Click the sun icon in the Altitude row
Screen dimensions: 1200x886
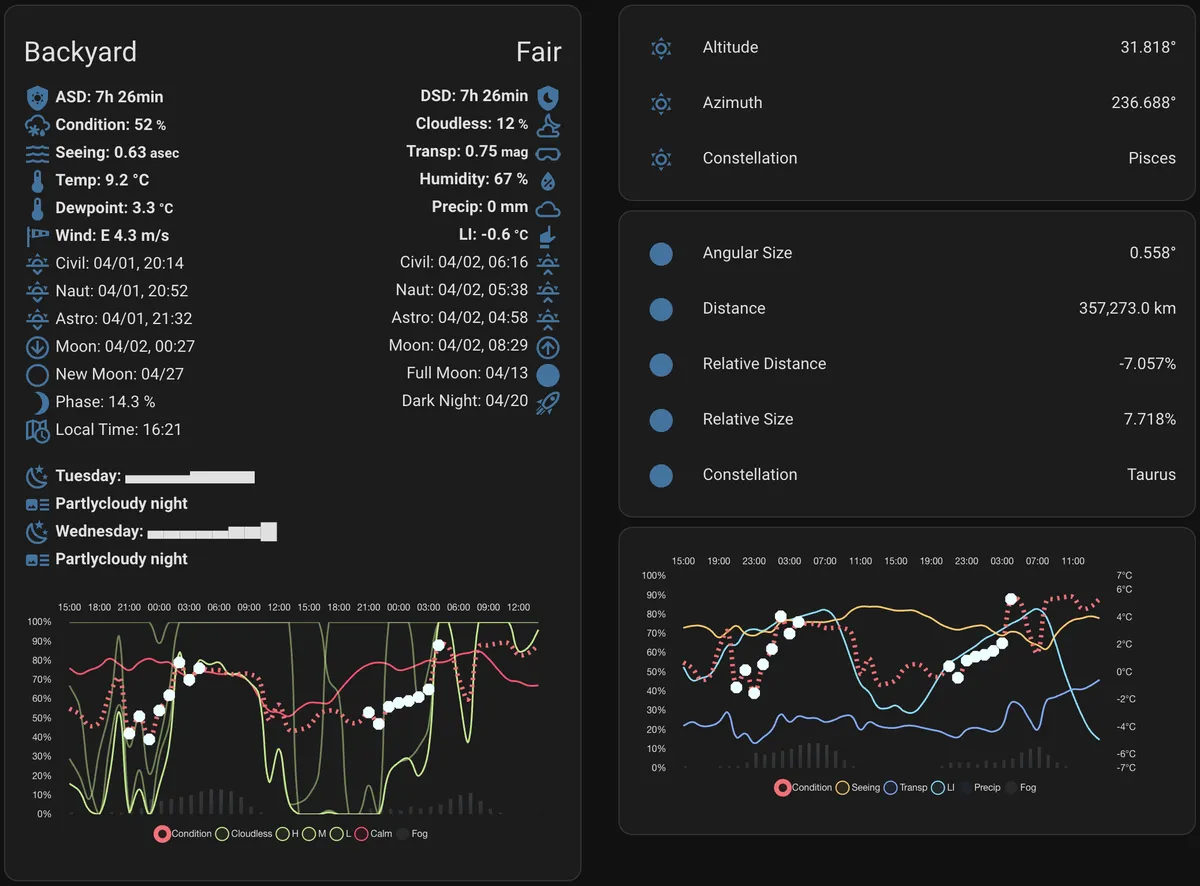pyautogui.click(x=661, y=48)
